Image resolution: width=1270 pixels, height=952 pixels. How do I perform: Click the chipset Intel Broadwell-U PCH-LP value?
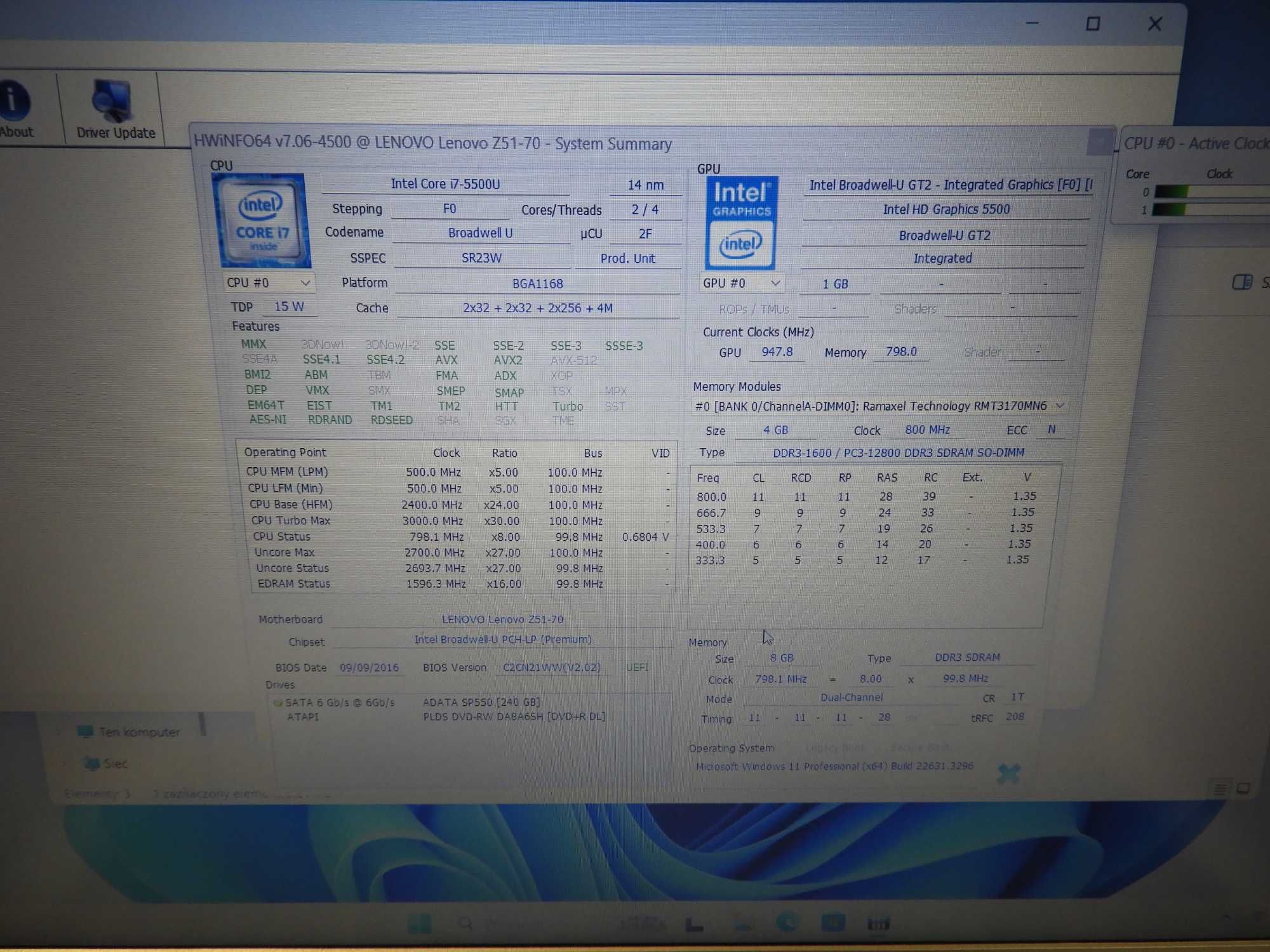pos(503,640)
